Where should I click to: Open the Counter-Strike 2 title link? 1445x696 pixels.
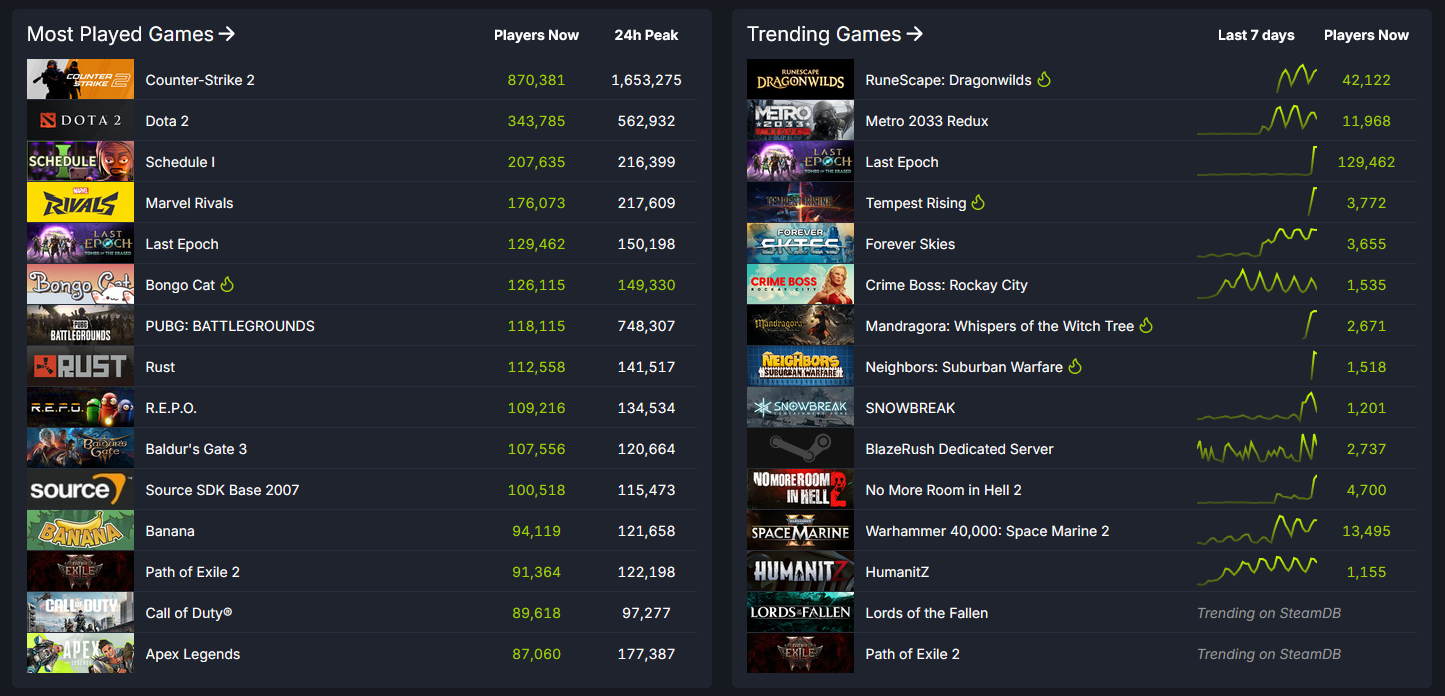click(200, 80)
